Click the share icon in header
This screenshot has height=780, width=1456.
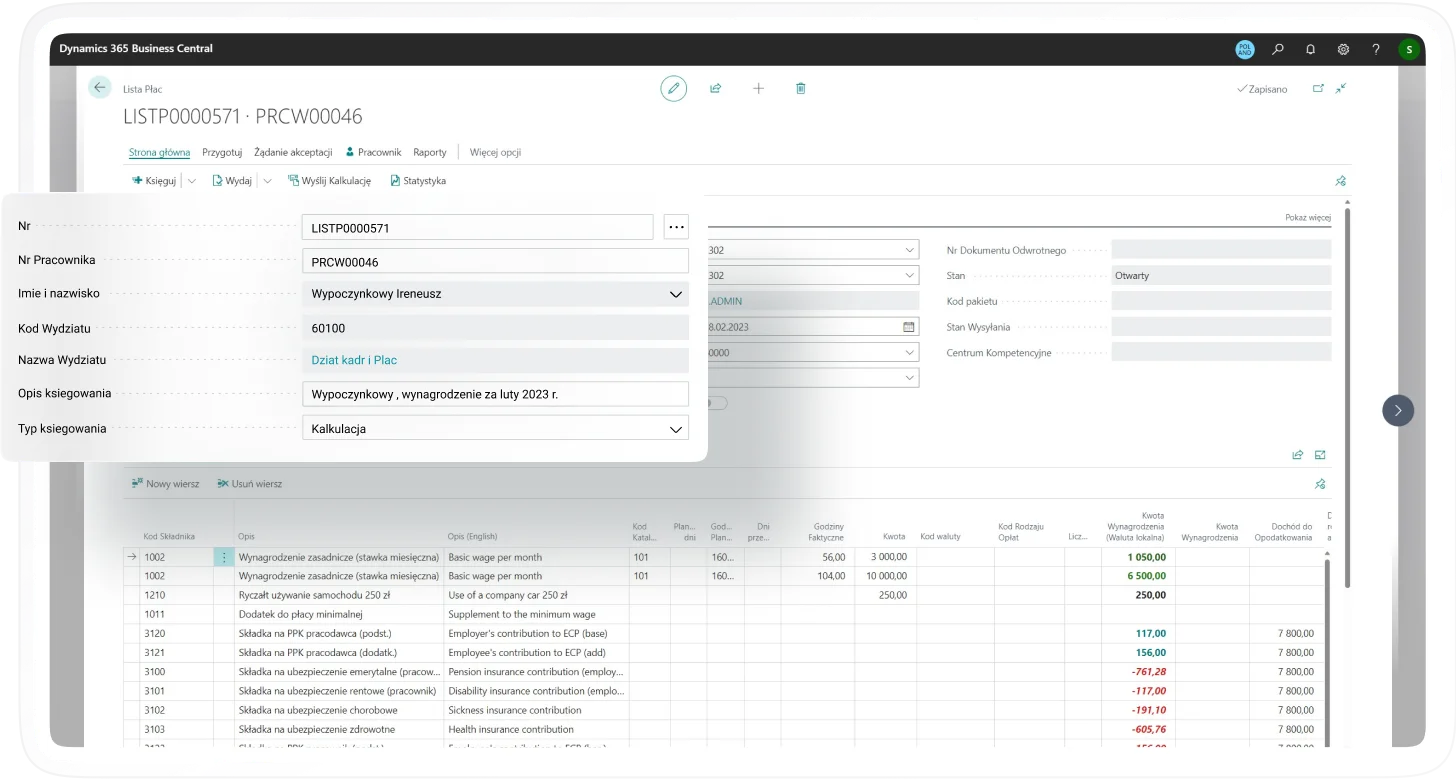tap(716, 89)
